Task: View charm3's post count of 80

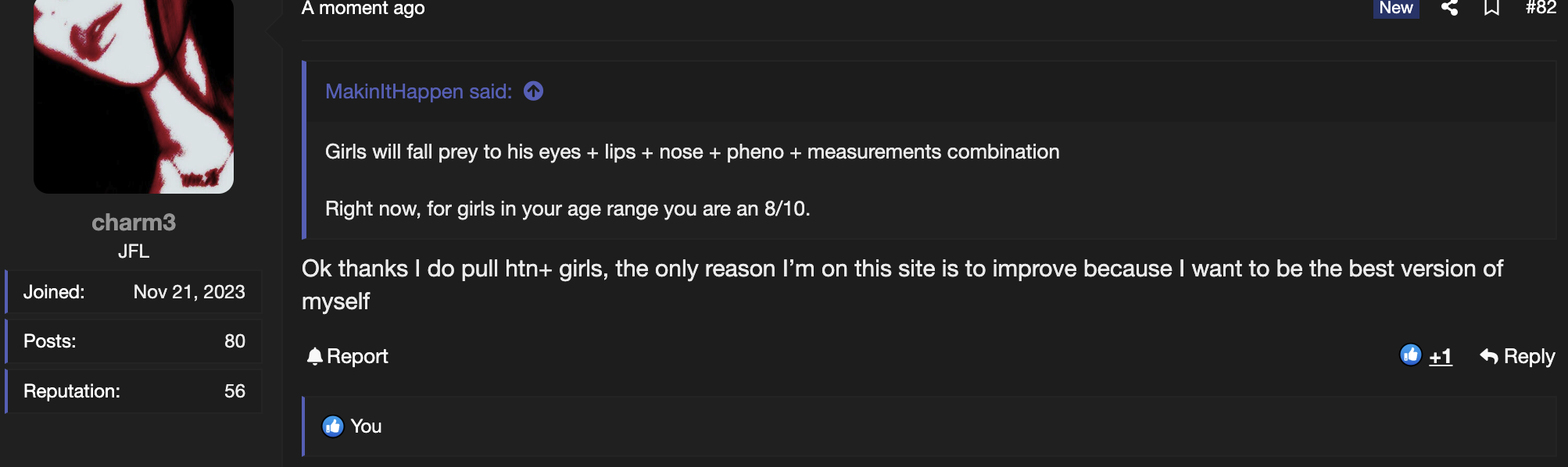Action: [x=234, y=341]
